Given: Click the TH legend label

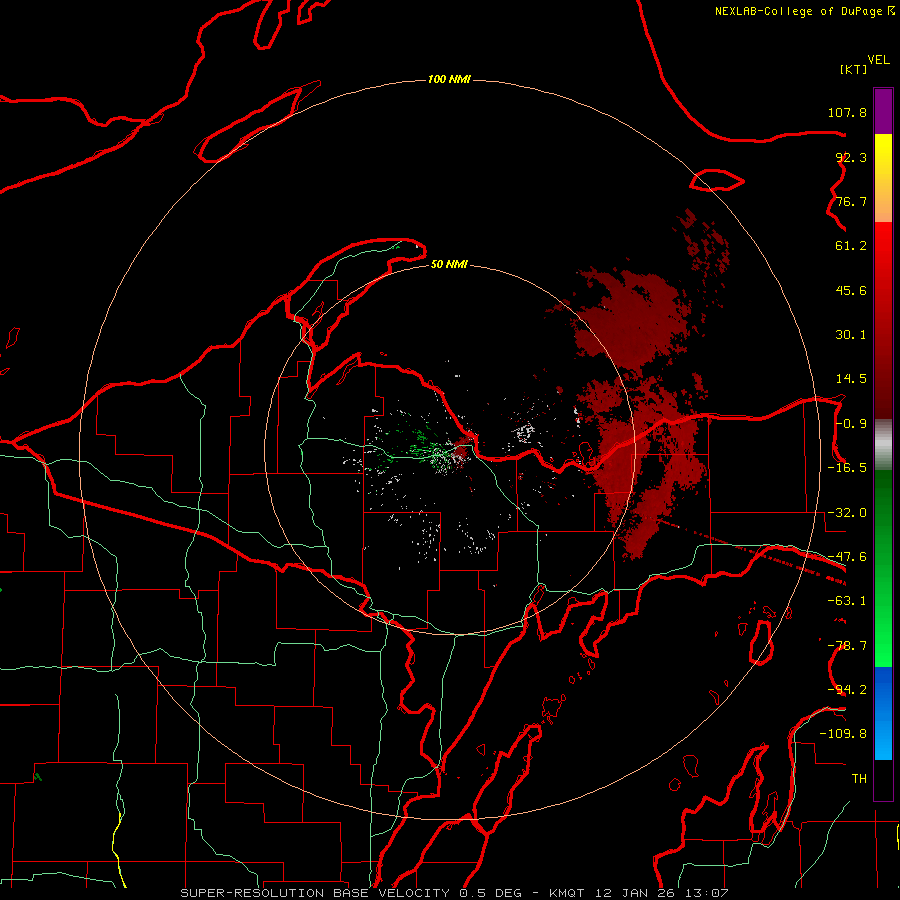Looking at the screenshot, I should [x=859, y=779].
